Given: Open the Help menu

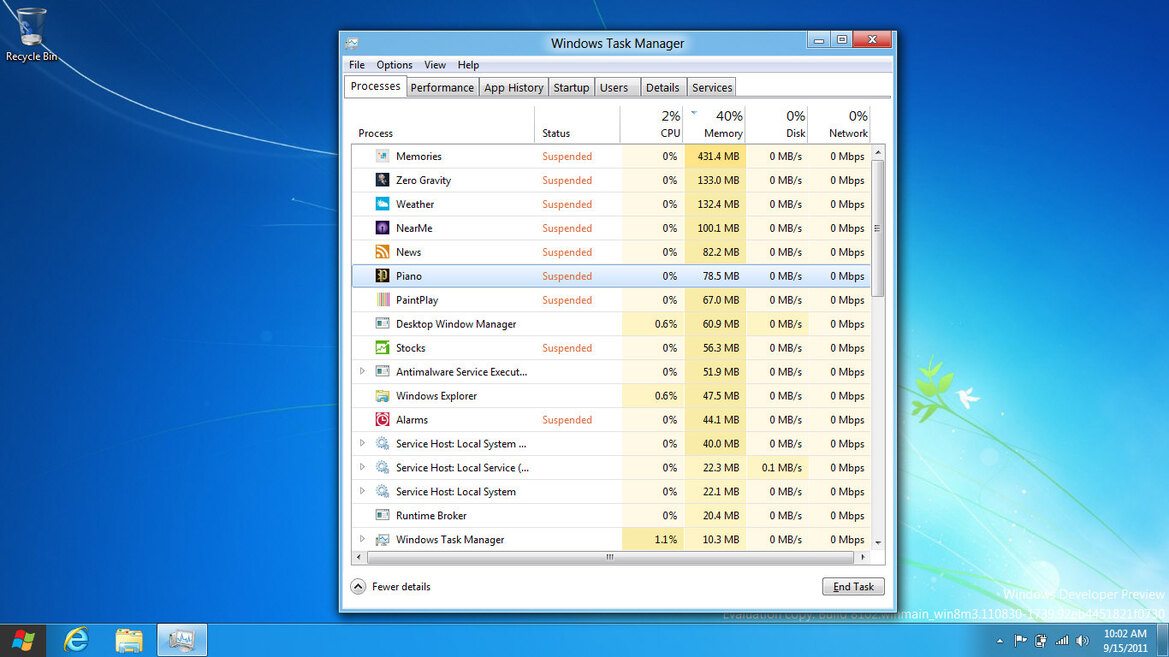Looking at the screenshot, I should tap(468, 65).
